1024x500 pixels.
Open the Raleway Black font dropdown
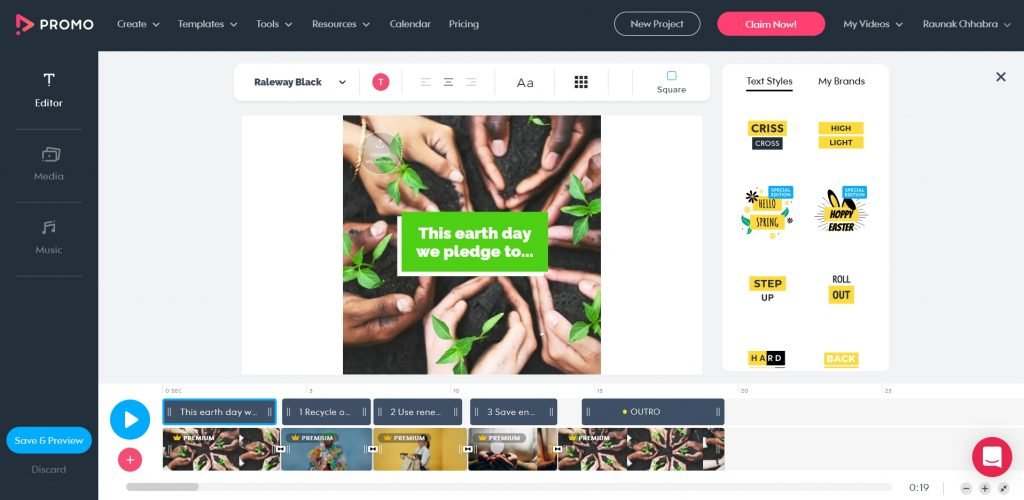(x=300, y=82)
